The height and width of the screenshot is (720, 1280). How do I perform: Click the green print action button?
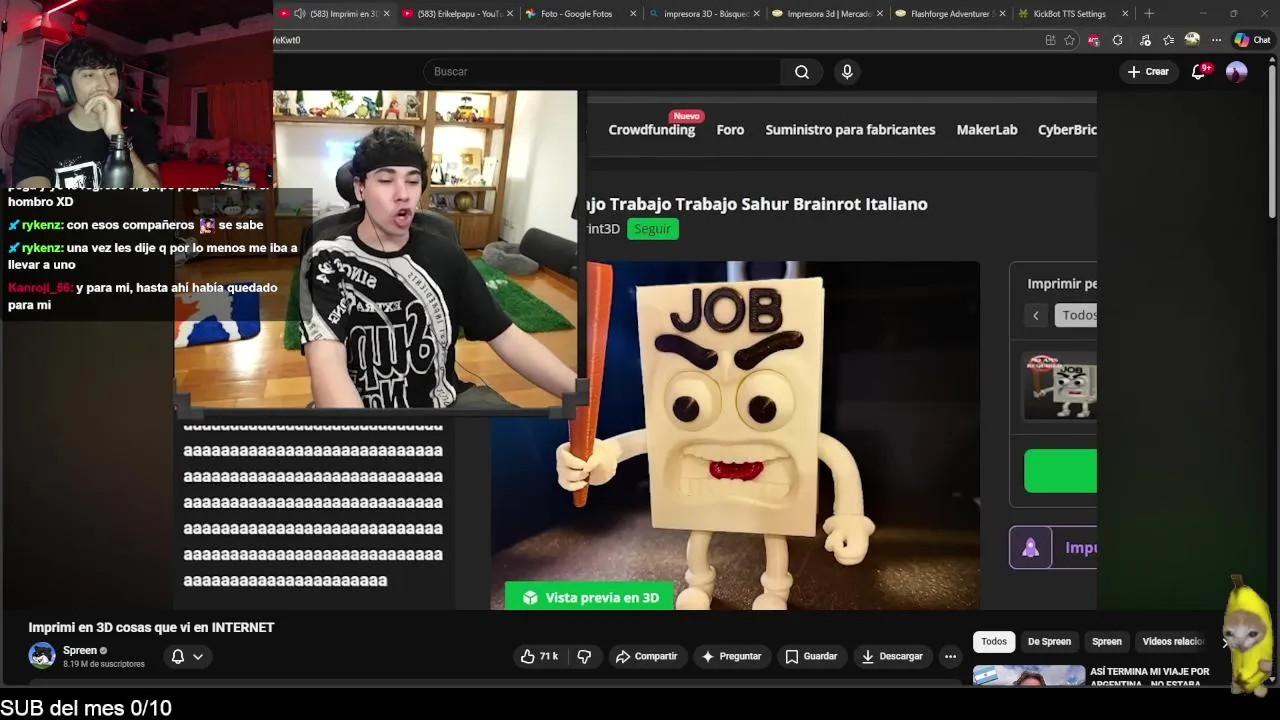pos(1060,470)
